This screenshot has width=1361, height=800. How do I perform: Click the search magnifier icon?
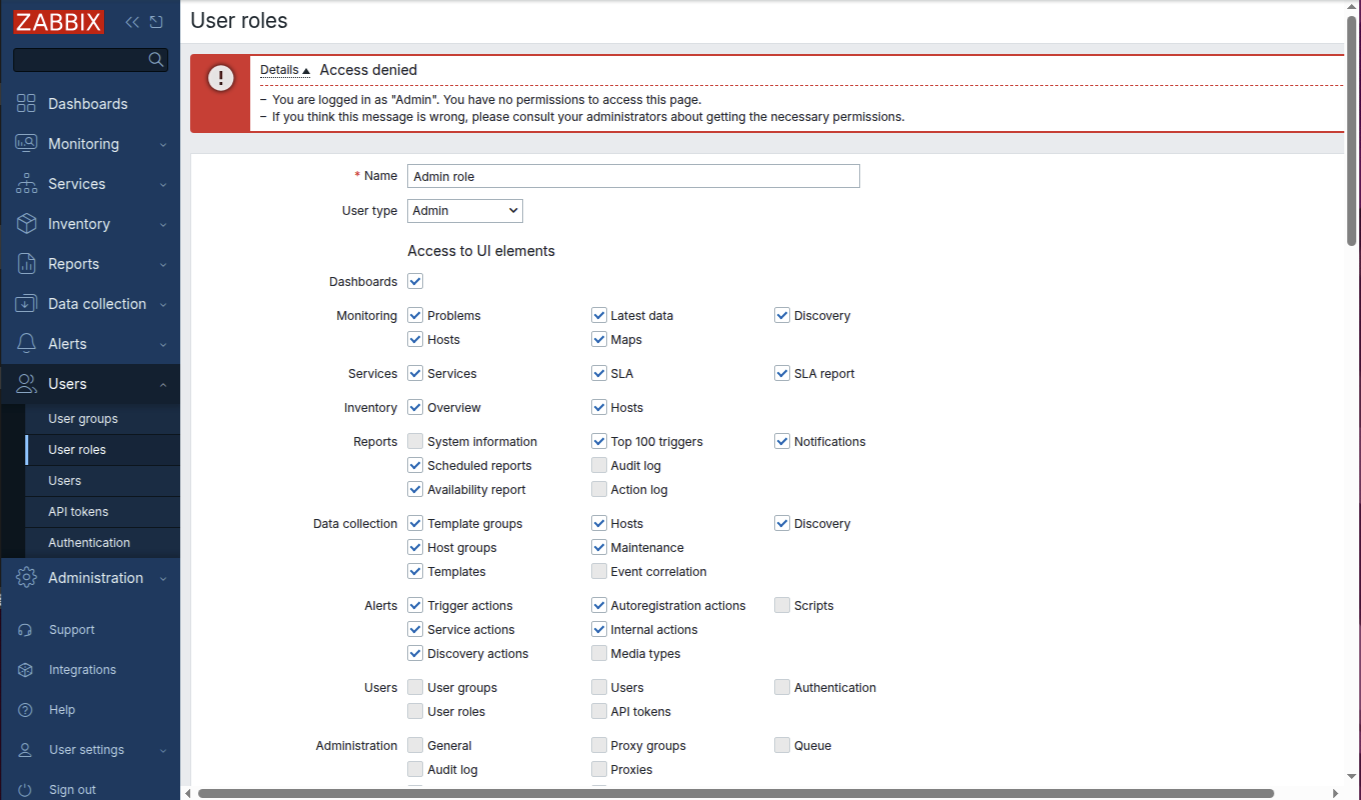click(156, 60)
